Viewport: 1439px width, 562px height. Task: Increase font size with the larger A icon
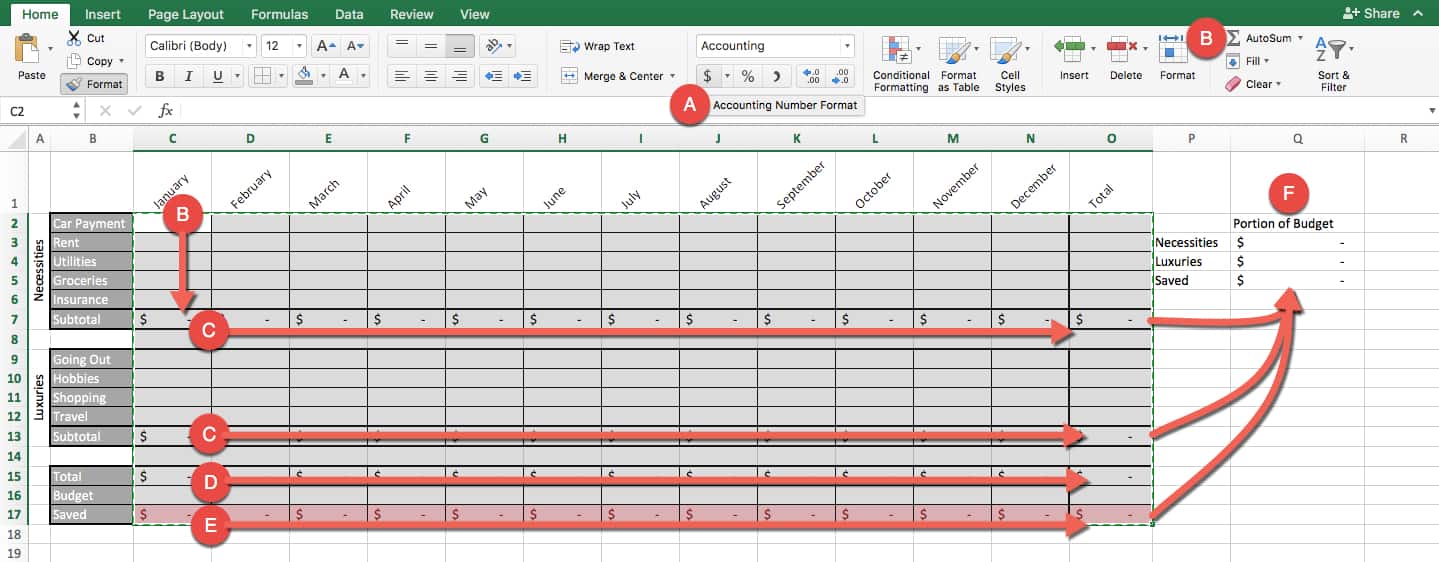(325, 46)
